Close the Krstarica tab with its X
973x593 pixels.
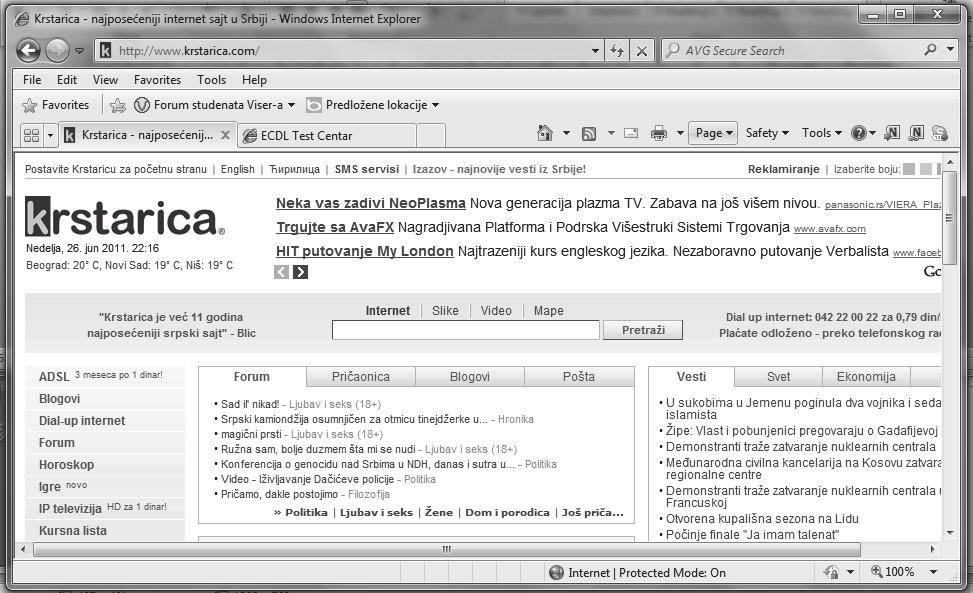[225, 135]
